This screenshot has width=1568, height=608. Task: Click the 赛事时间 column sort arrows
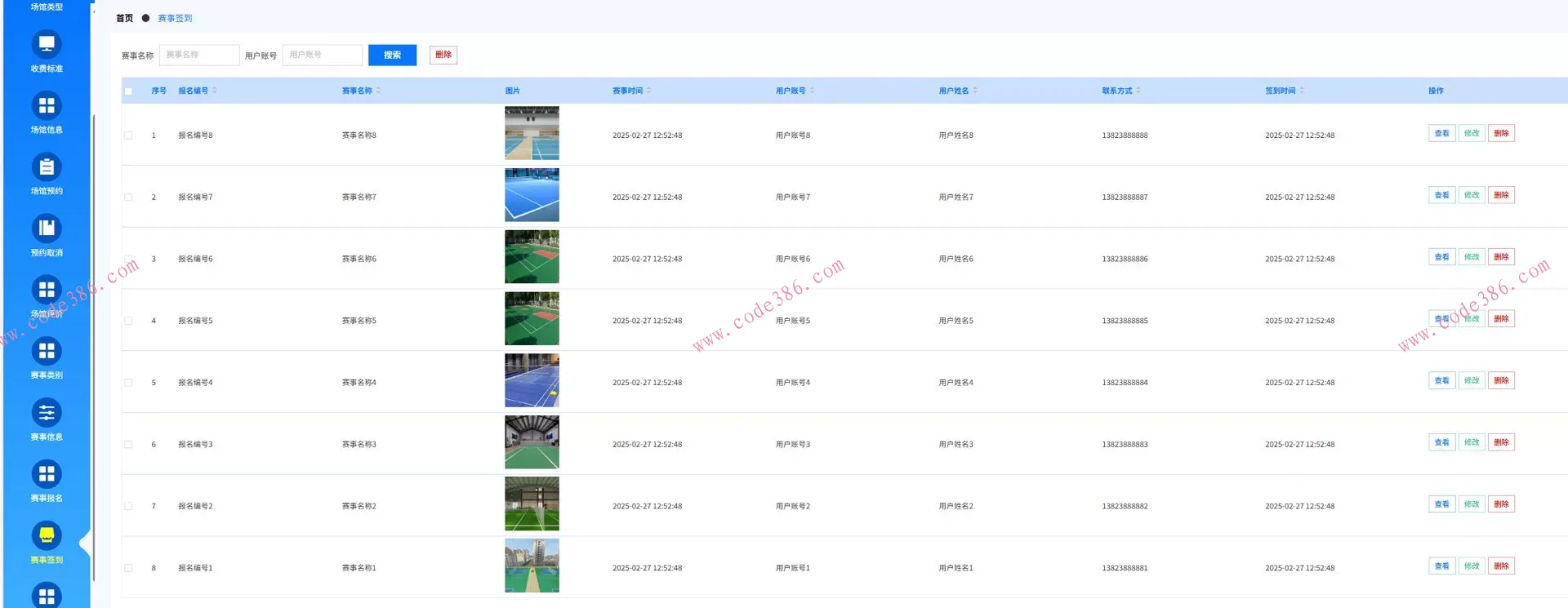[648, 91]
